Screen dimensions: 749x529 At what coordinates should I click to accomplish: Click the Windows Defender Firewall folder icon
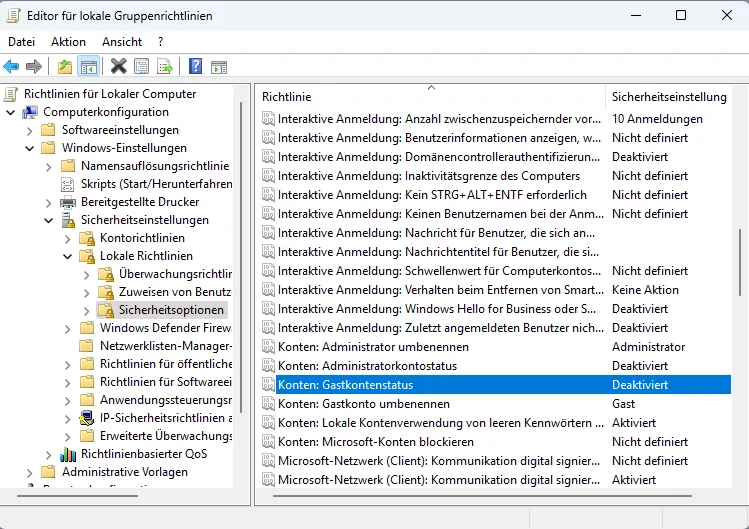pos(86,328)
